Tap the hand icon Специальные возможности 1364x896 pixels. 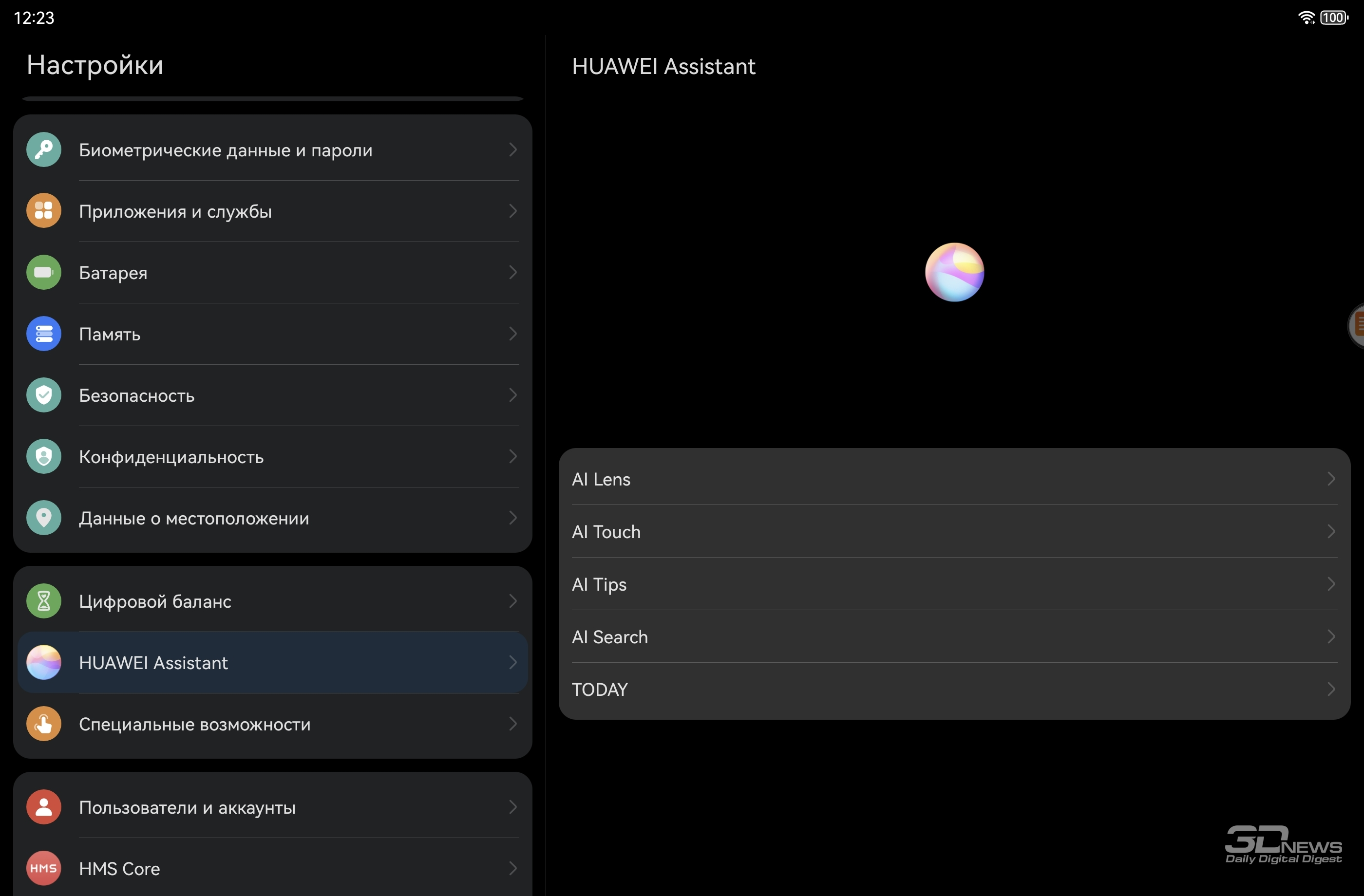click(x=43, y=724)
